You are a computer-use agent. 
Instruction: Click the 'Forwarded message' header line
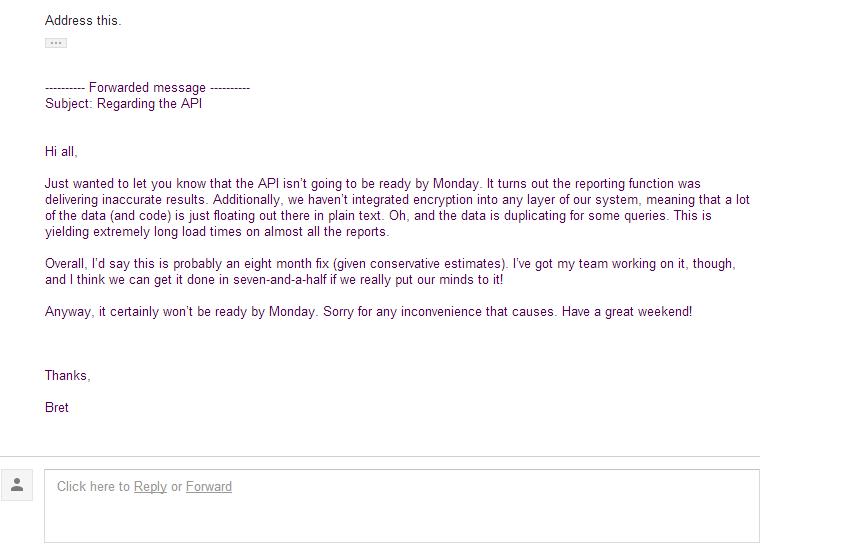147,87
